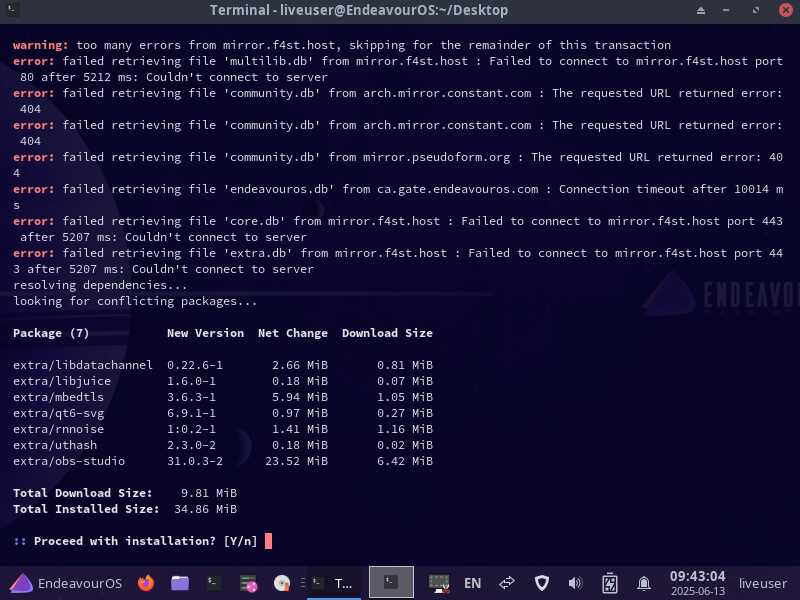Open the volume speaker control
800x600 pixels.
(x=575, y=583)
